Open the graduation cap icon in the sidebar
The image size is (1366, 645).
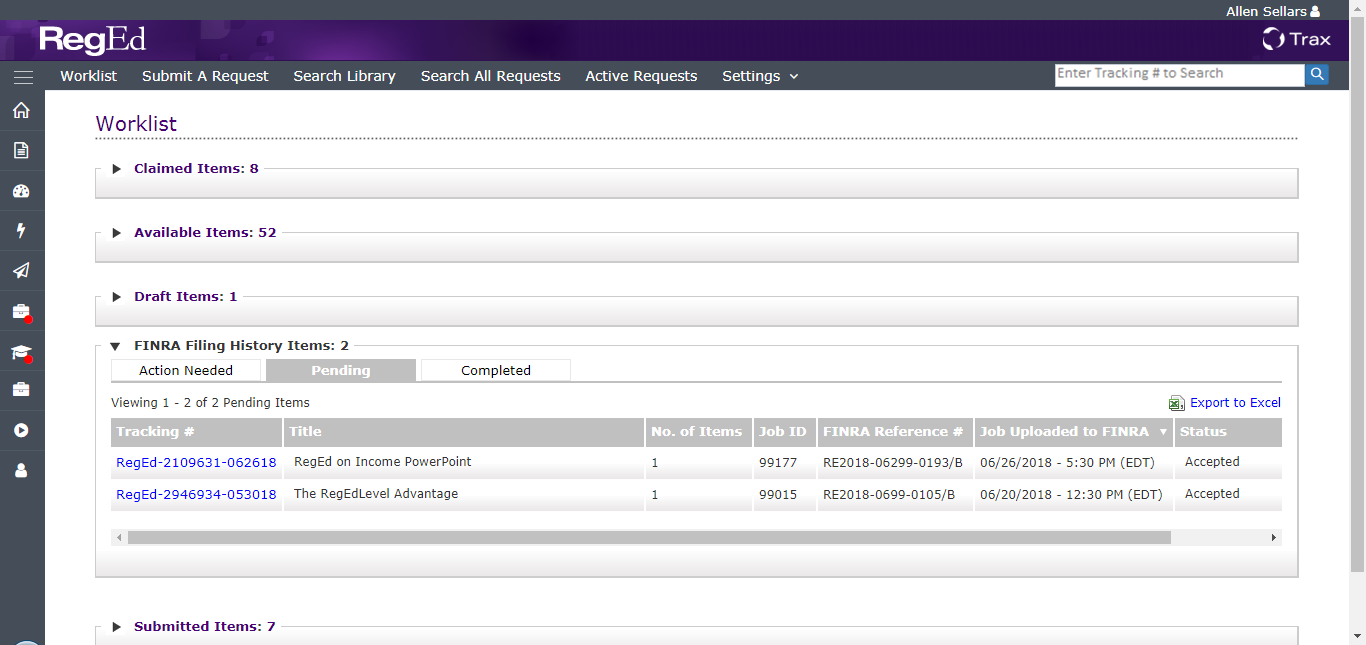pos(21,352)
